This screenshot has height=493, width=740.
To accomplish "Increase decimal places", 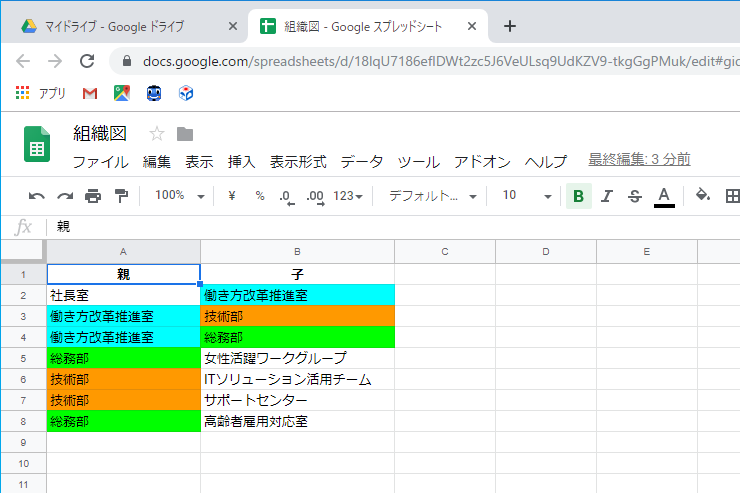I will click(x=315, y=197).
